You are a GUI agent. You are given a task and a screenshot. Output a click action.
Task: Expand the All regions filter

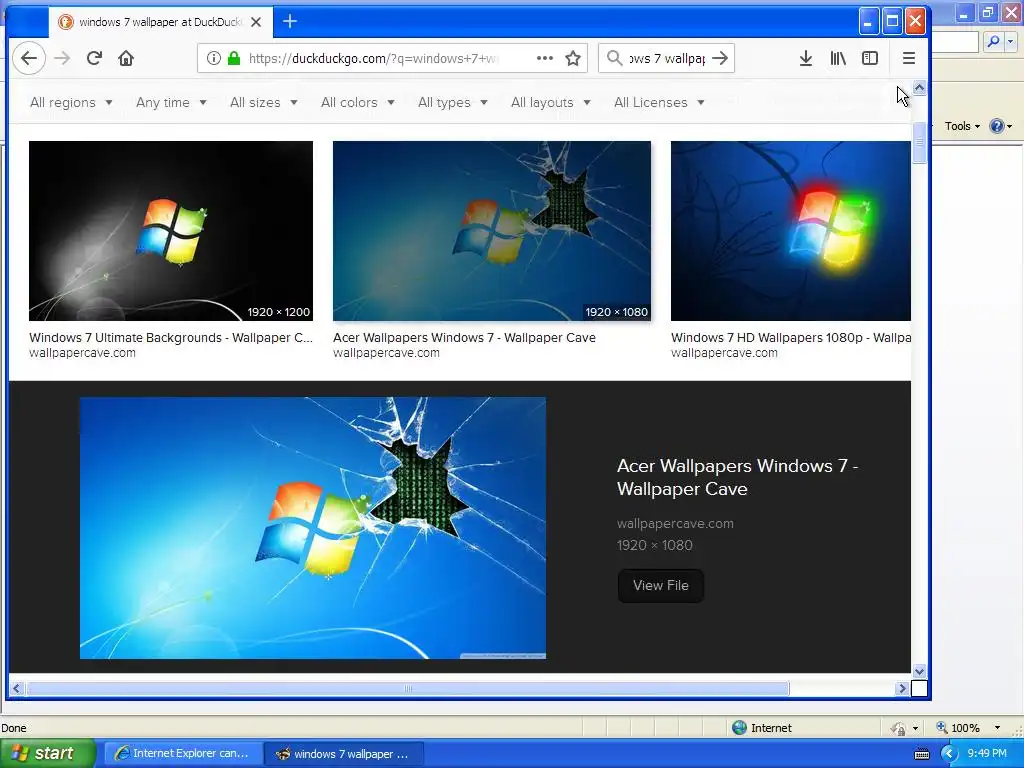(71, 103)
